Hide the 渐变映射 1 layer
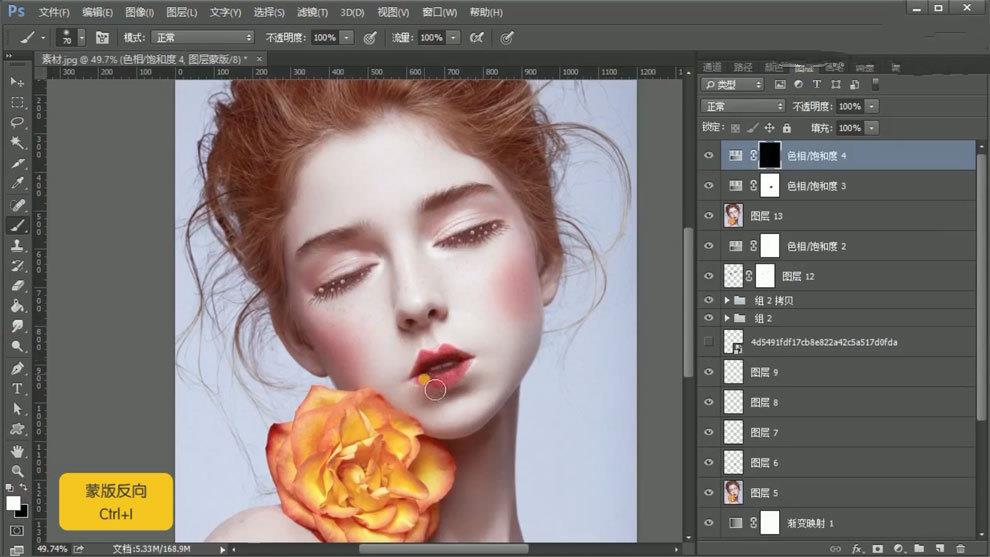The image size is (990, 557). (708, 523)
